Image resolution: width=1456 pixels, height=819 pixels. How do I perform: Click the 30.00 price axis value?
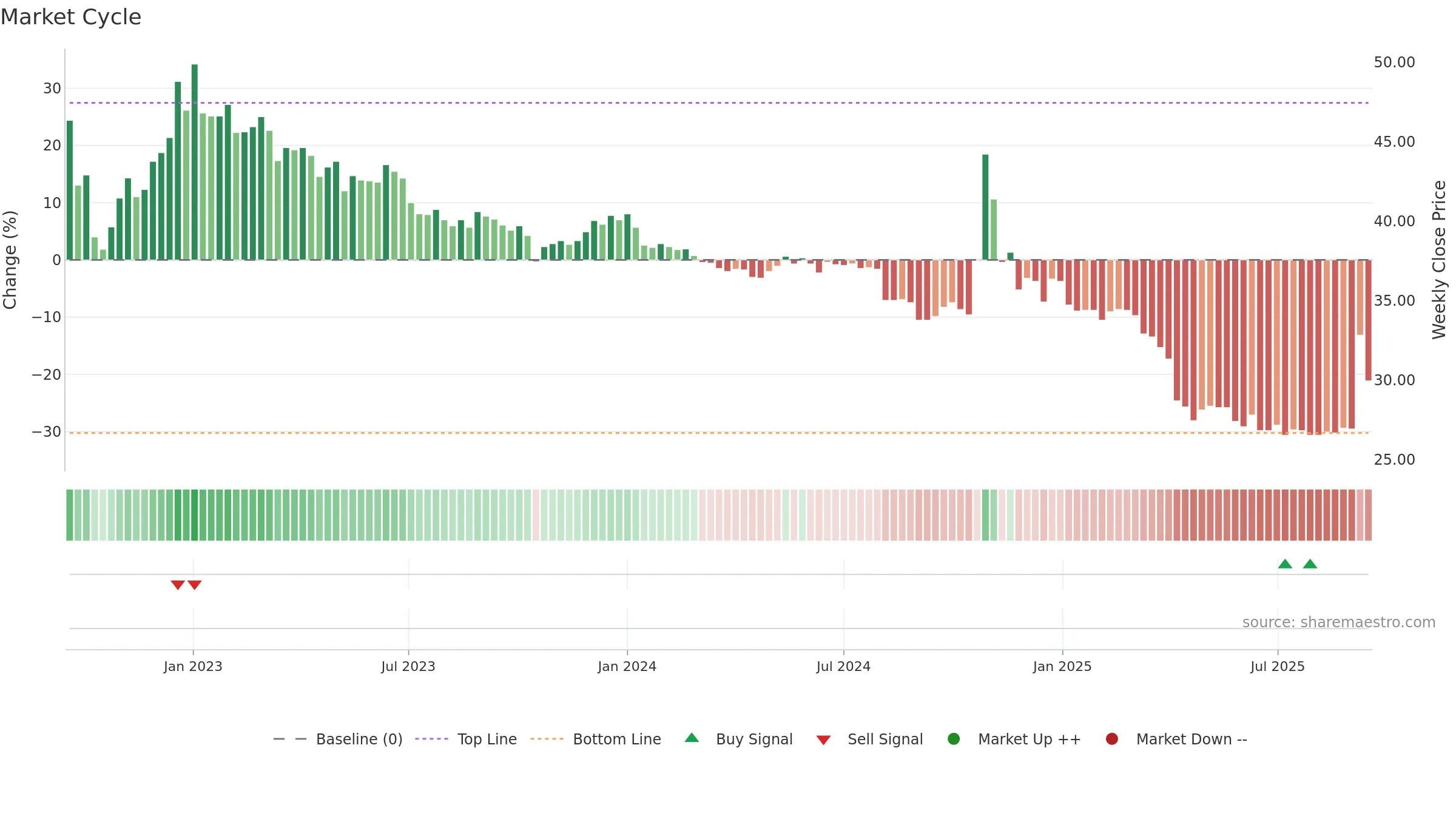pyautogui.click(x=1394, y=380)
